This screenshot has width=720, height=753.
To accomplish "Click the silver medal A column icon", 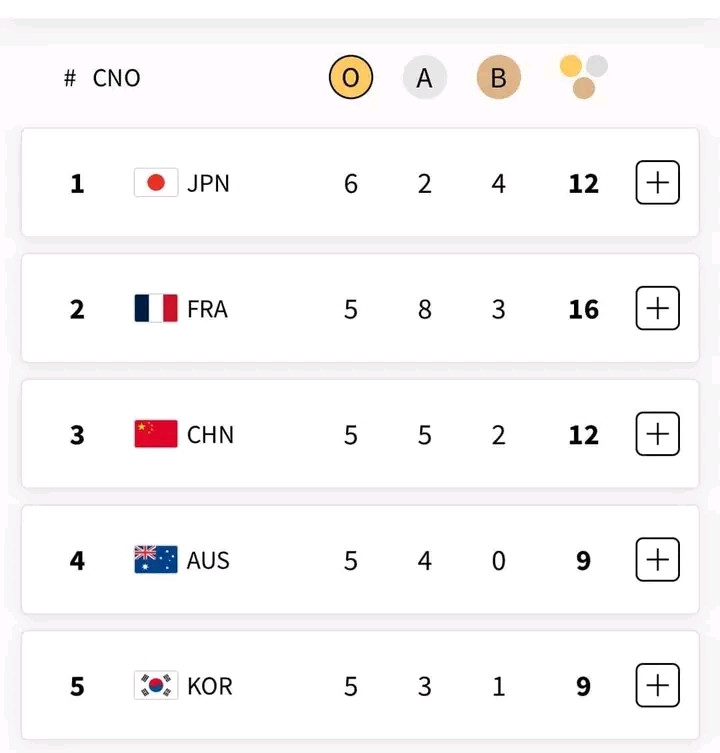I will click(x=424, y=78).
